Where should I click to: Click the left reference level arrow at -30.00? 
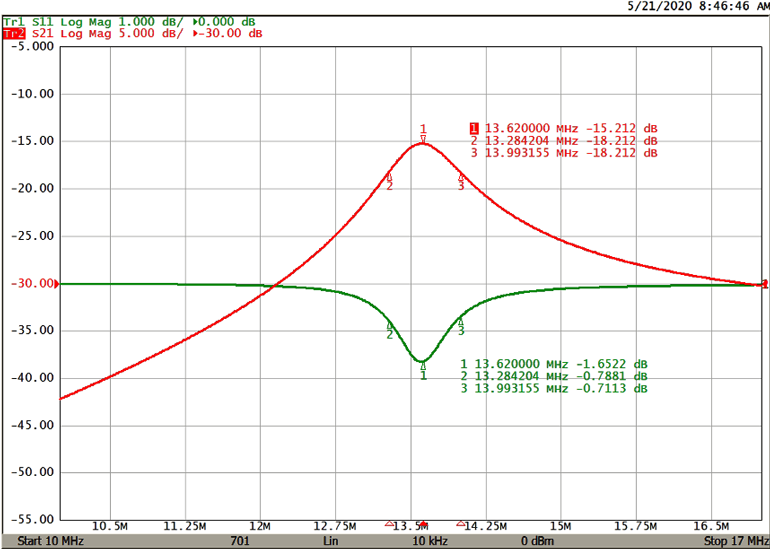[56, 284]
